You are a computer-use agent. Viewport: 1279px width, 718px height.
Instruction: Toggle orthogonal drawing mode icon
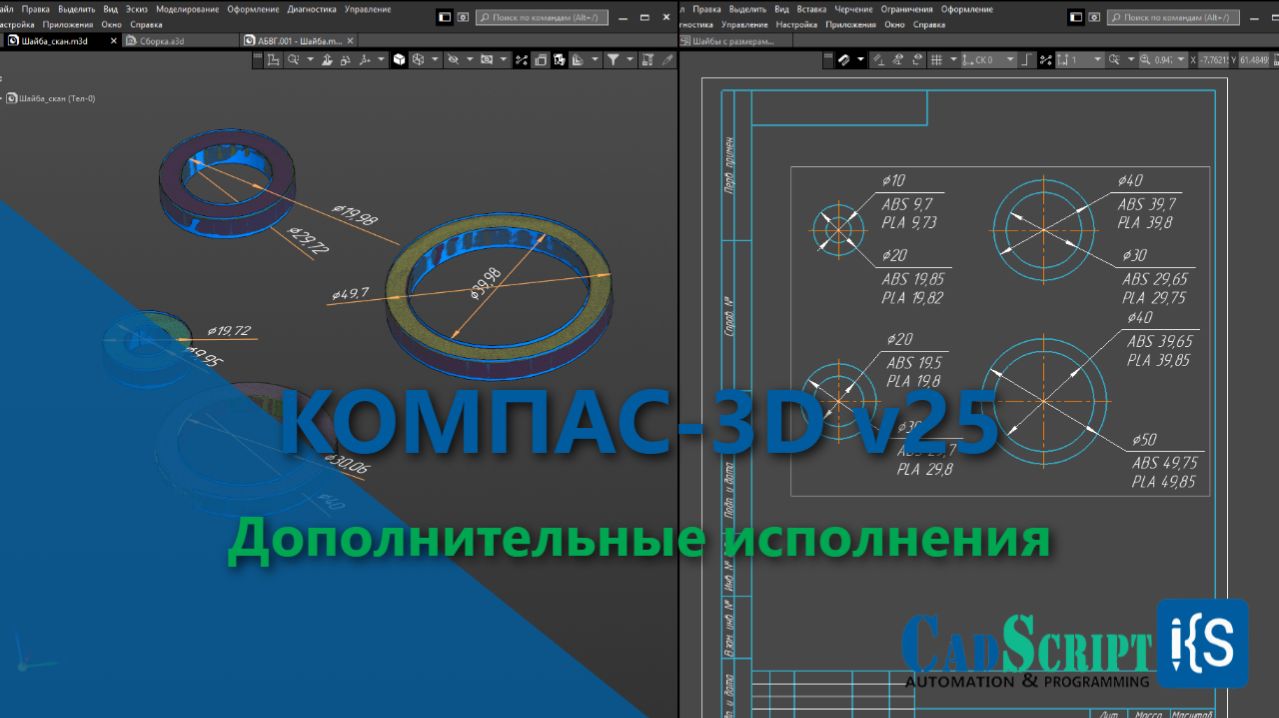pyautogui.click(x=1027, y=60)
